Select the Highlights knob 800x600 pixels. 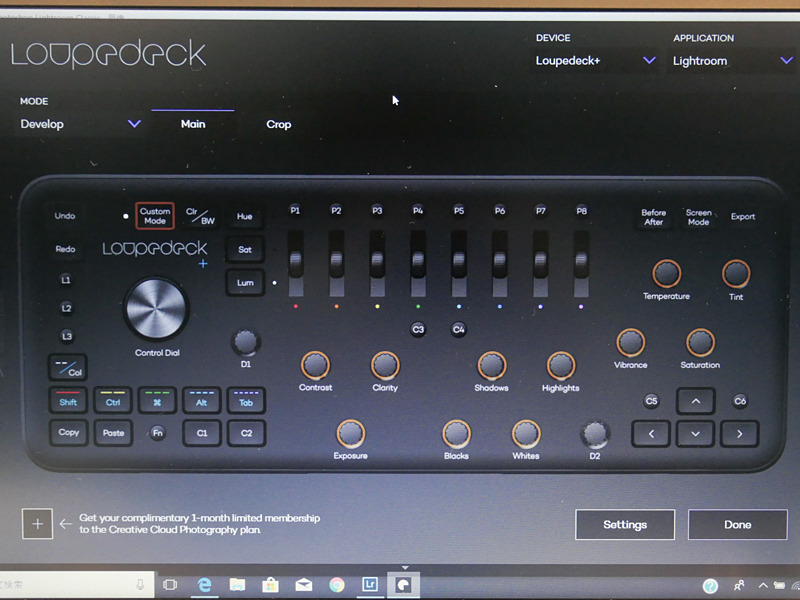click(561, 366)
